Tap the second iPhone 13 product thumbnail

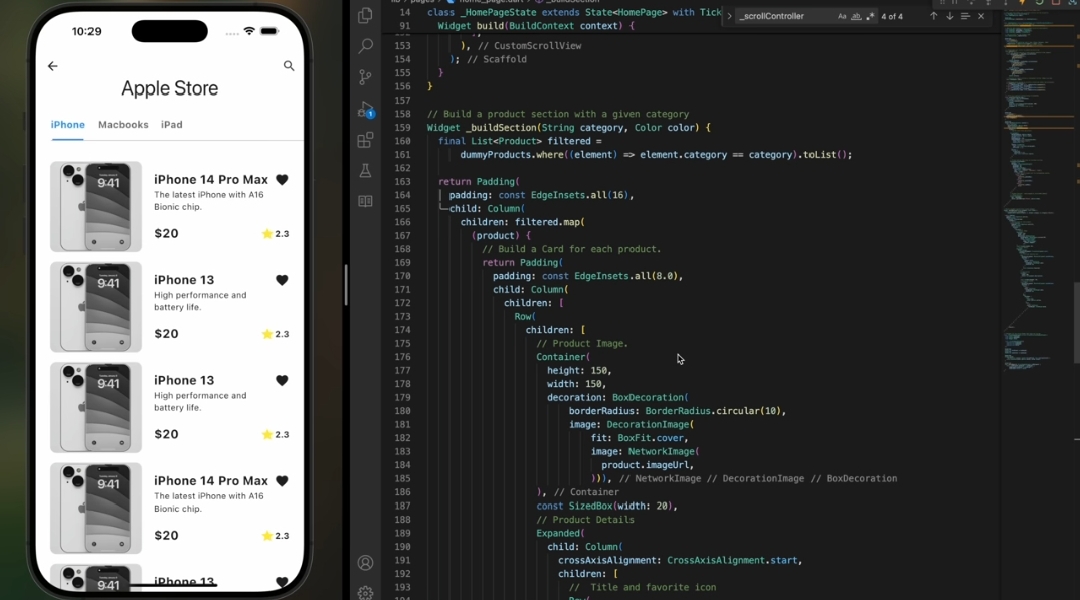click(x=96, y=408)
